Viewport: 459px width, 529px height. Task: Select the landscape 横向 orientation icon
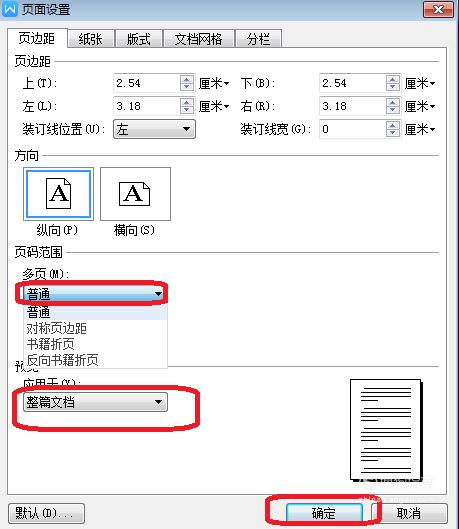coord(135,194)
